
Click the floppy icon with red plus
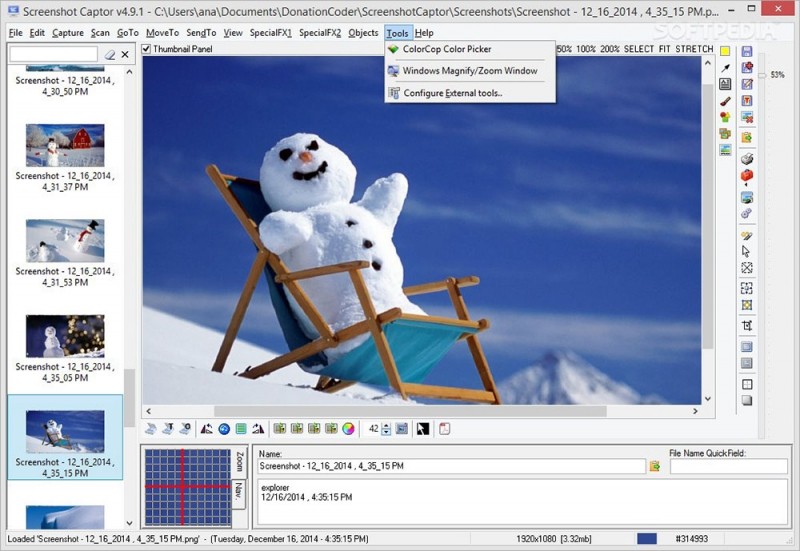click(747, 67)
